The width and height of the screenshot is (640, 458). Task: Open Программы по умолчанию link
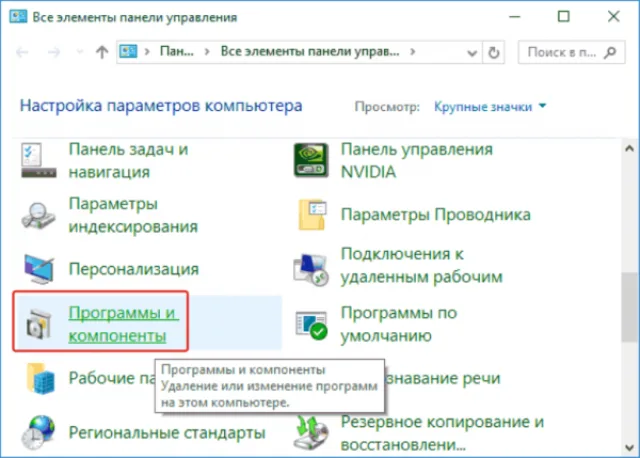(x=399, y=324)
